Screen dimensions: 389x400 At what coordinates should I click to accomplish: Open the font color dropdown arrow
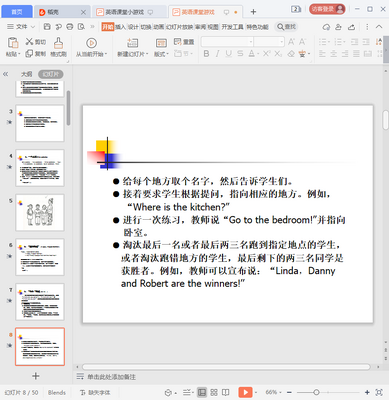pos(258,54)
